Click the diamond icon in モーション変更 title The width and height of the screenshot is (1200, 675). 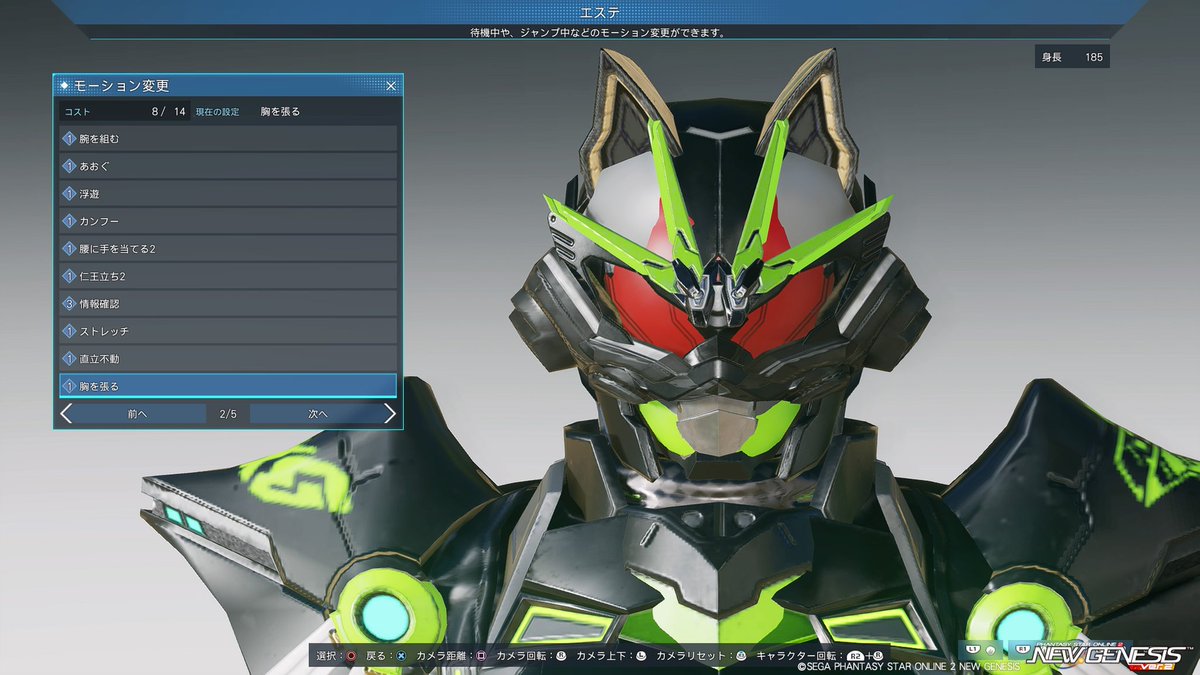pyautogui.click(x=65, y=86)
